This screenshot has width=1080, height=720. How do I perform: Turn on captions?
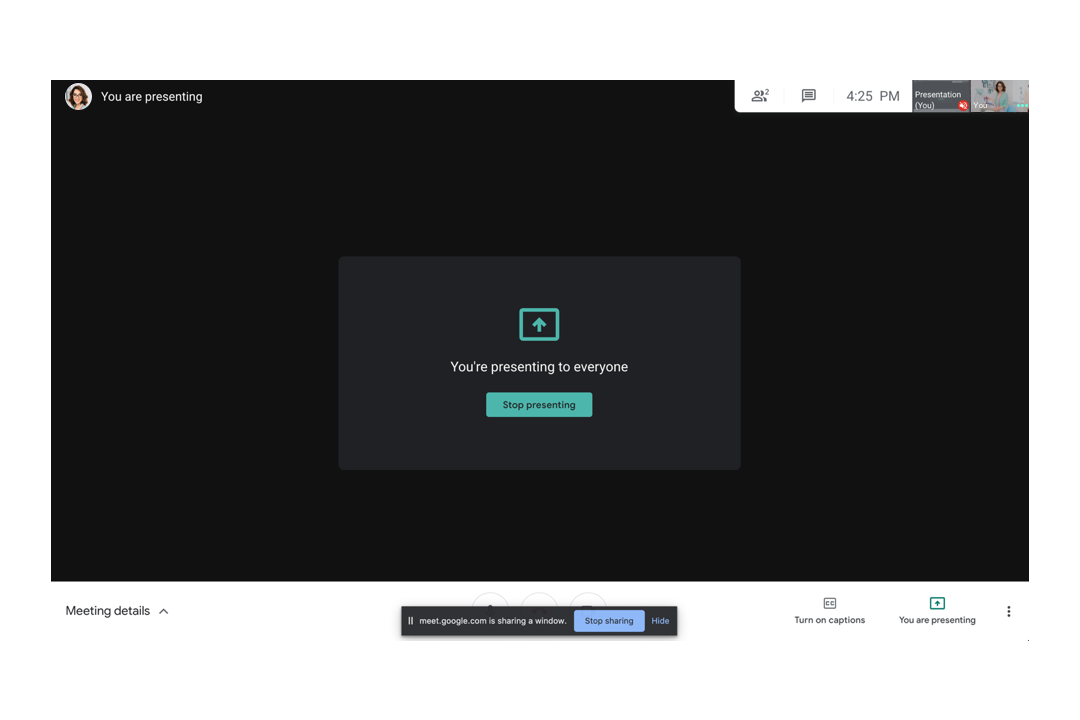(829, 611)
